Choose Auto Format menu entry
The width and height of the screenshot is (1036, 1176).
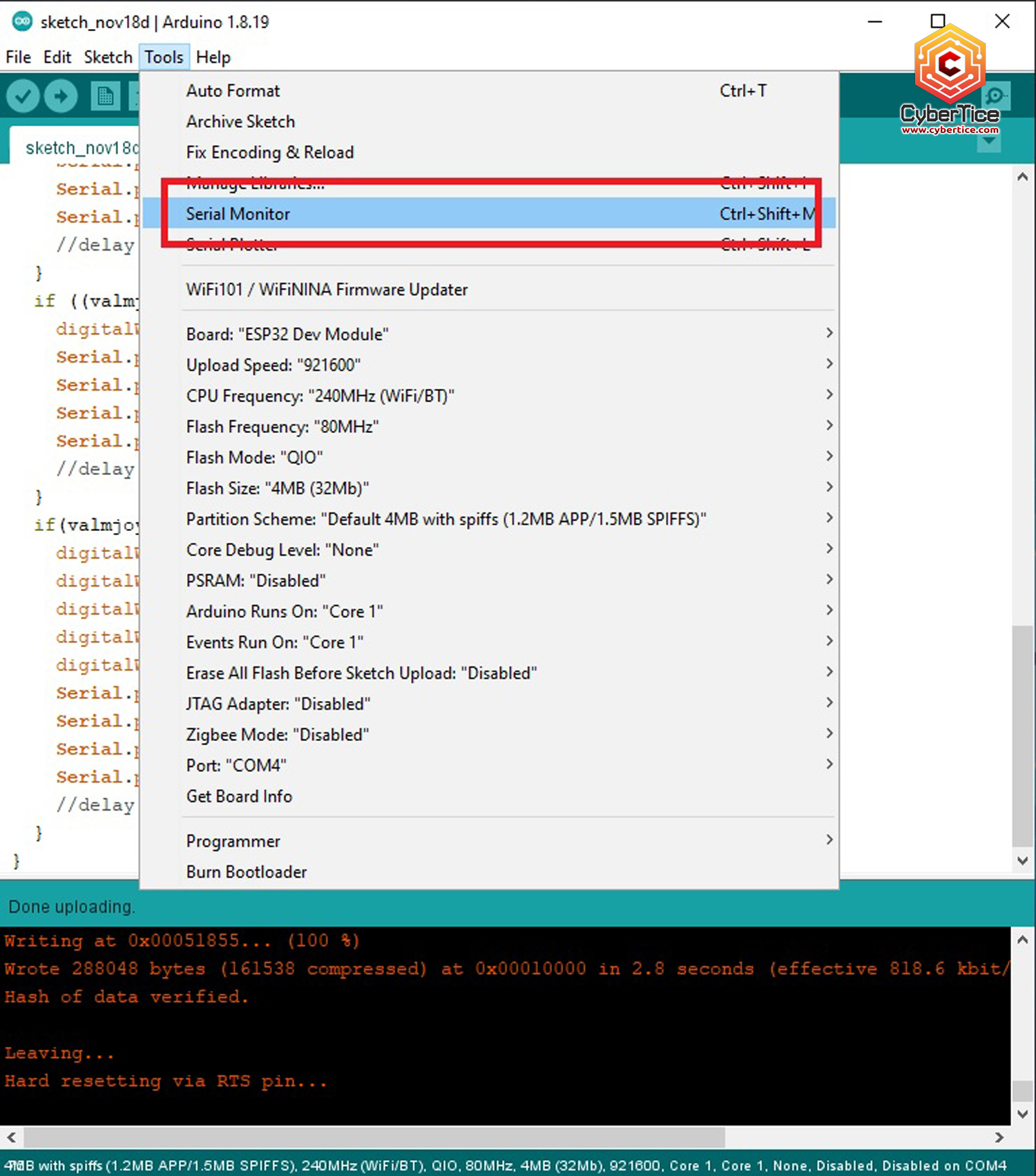[233, 91]
